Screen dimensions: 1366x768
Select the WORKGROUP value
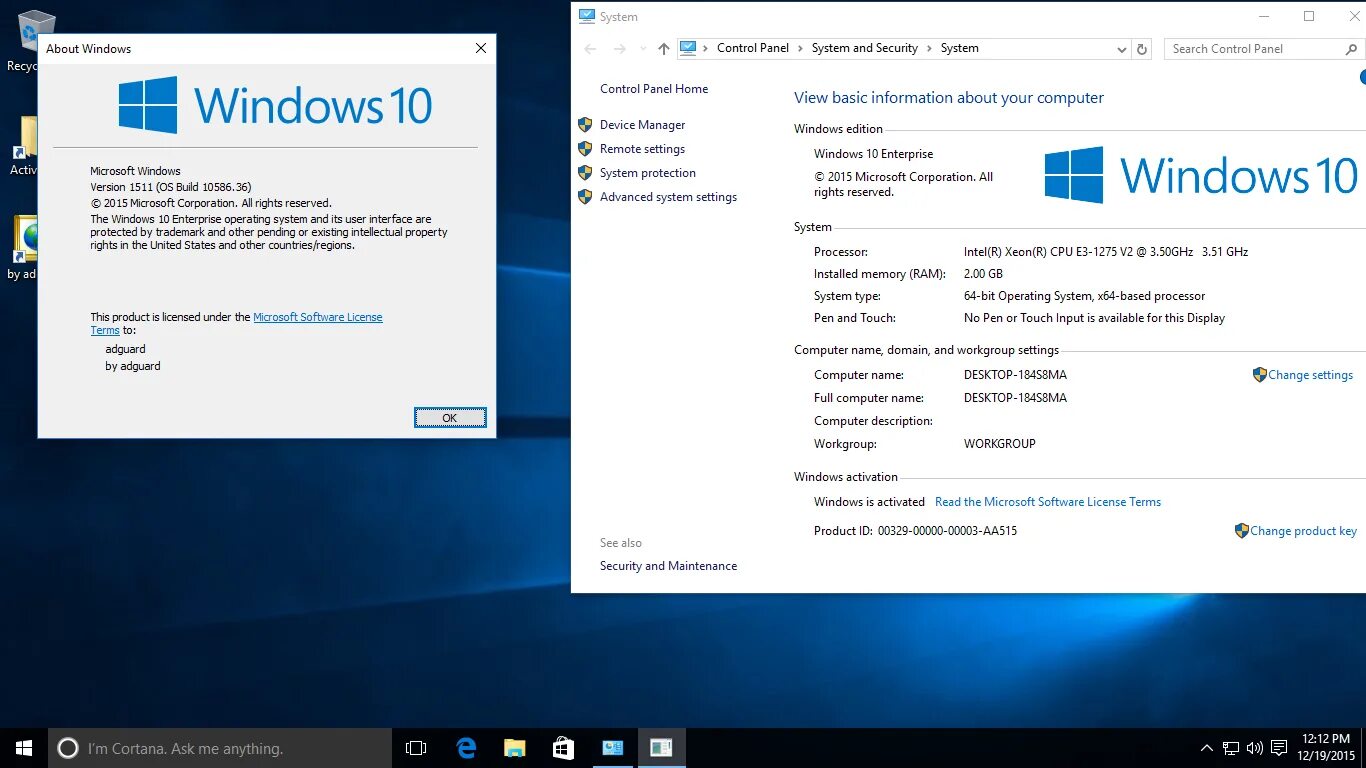(x=1000, y=444)
